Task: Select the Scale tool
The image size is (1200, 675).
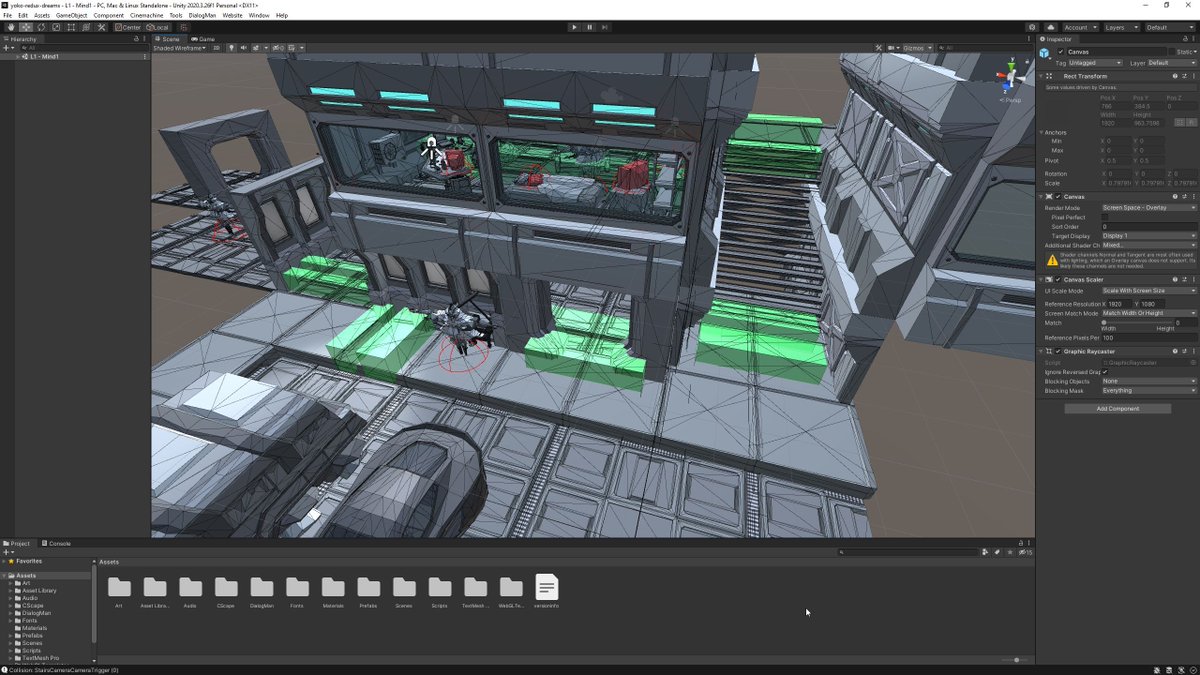Action: point(55,27)
